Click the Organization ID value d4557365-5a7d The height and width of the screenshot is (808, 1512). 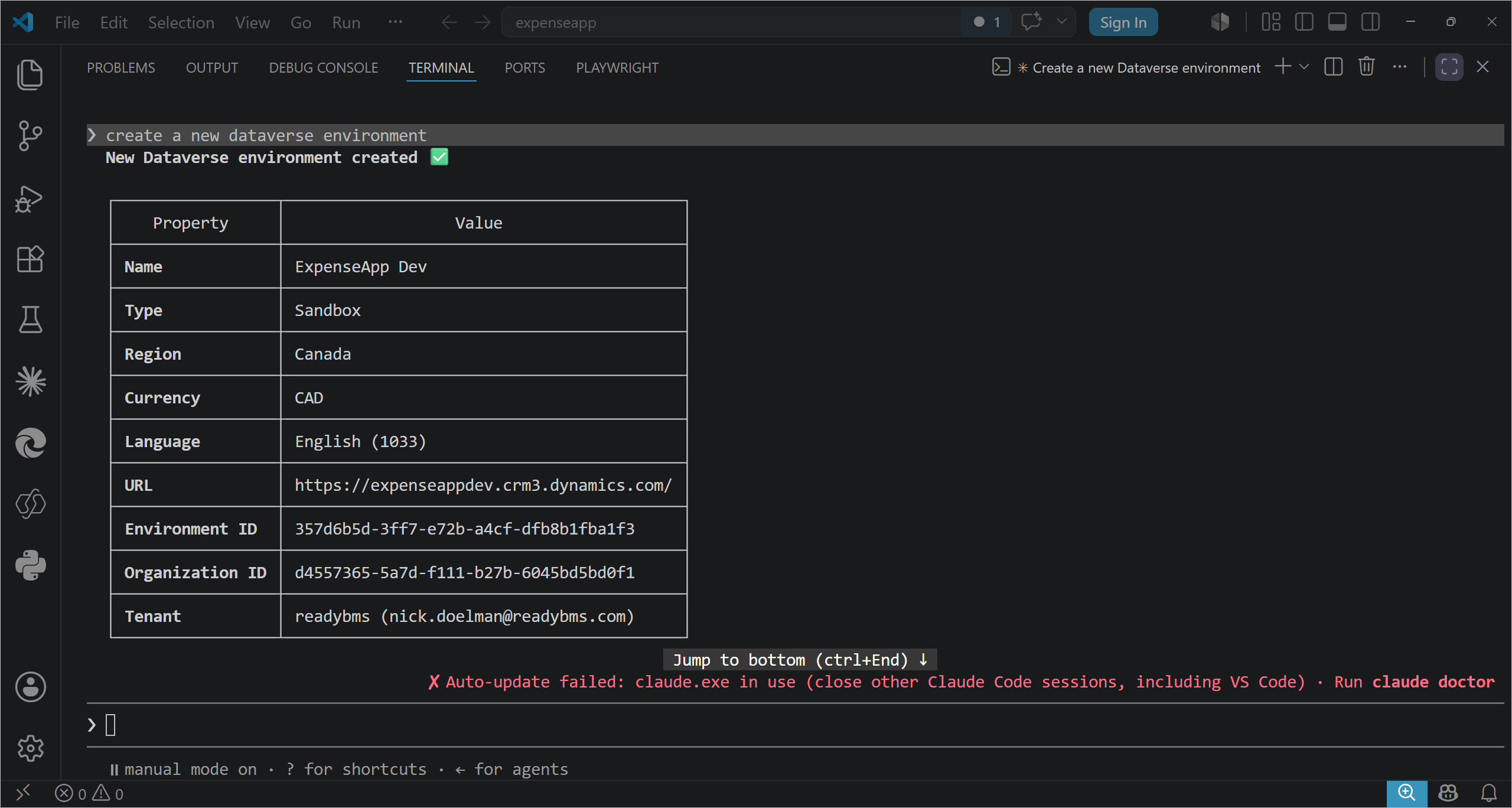(464, 572)
